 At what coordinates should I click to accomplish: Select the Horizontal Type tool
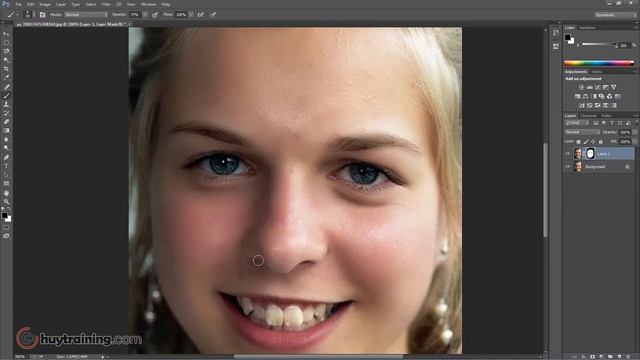(6, 166)
